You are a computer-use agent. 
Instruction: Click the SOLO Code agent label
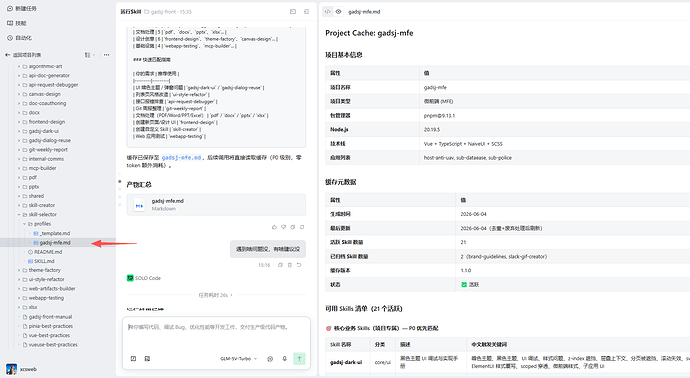click(x=144, y=278)
